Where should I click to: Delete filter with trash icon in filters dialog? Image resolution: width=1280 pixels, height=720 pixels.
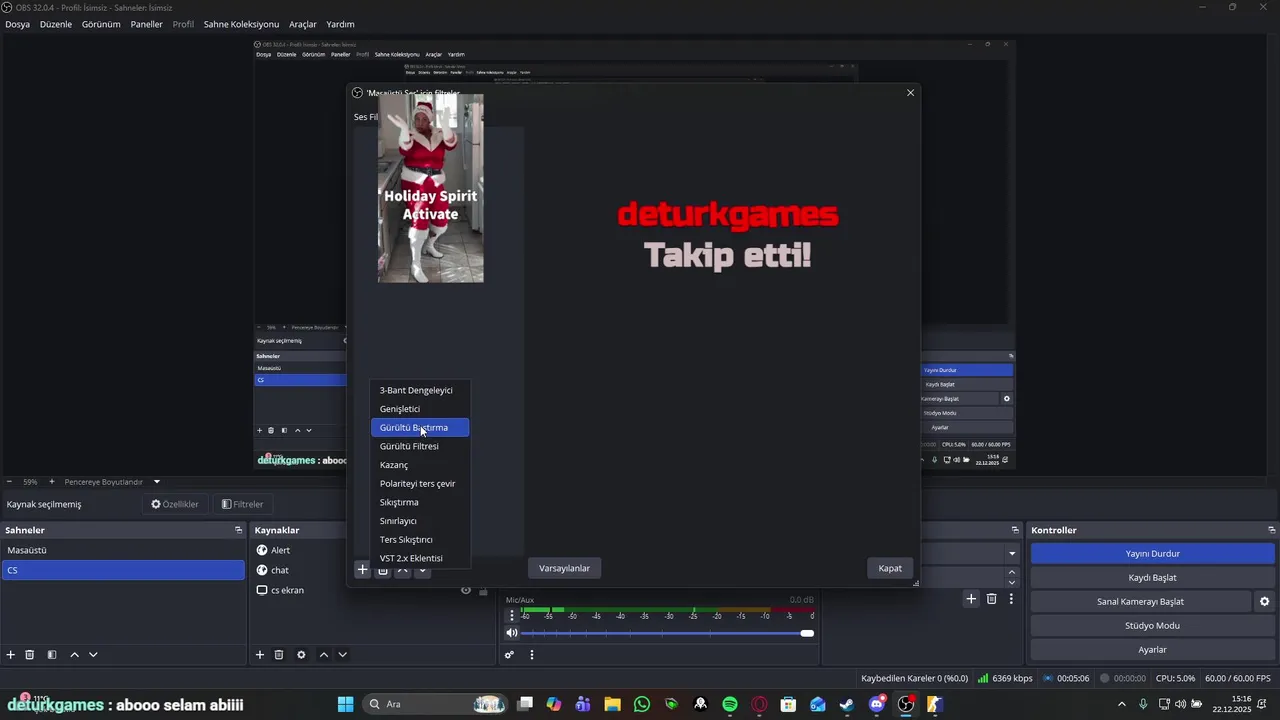point(382,570)
